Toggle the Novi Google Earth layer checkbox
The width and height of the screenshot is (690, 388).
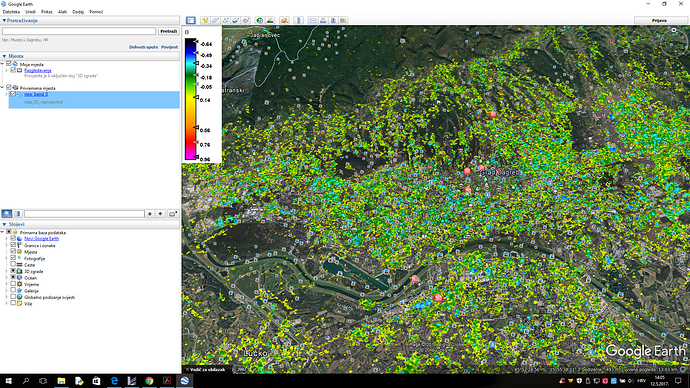click(13, 238)
